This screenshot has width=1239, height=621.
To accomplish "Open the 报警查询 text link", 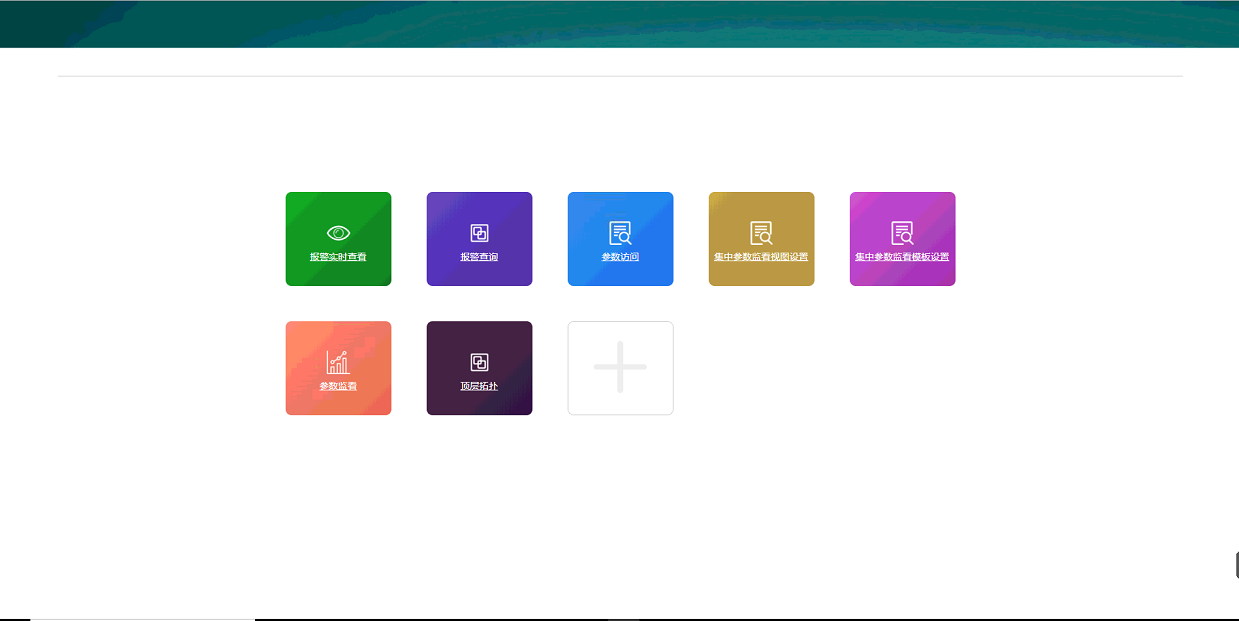I will point(479,257).
